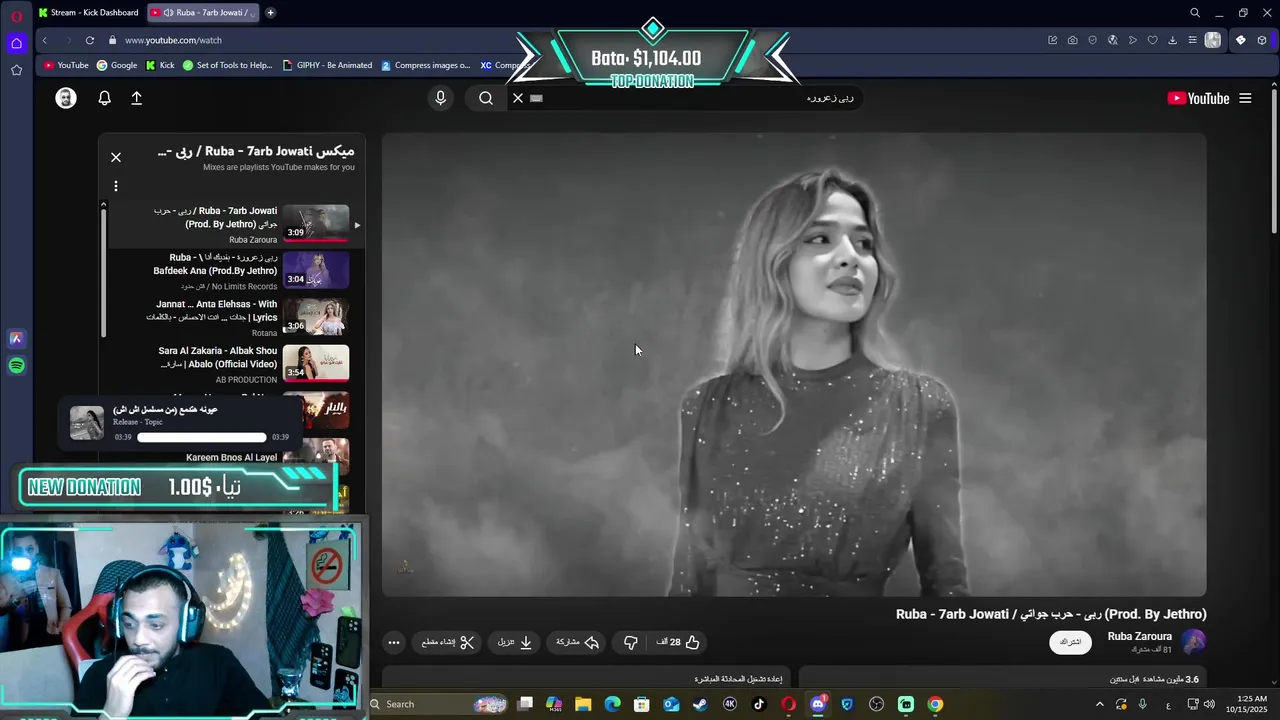Switch to Ruba - 7arb Jowati browser tab
Screen dimensions: 1280x720
(x=203, y=13)
